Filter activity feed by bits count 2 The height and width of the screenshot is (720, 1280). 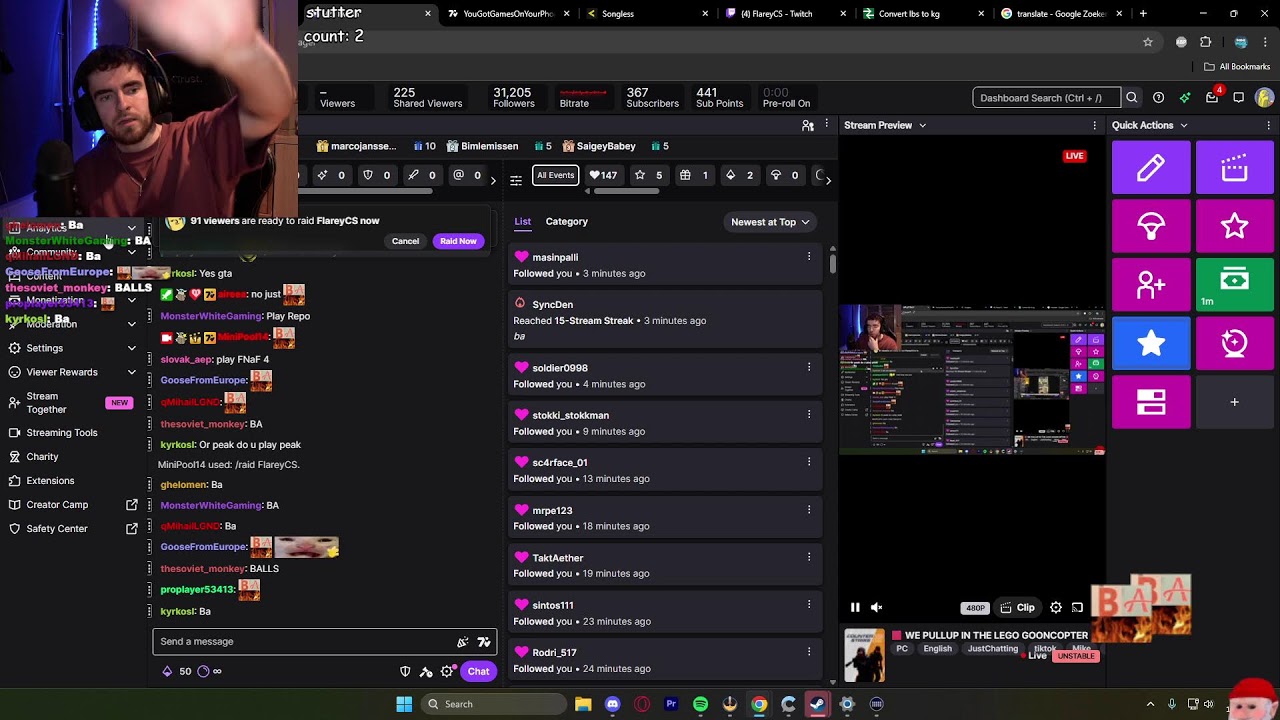(740, 175)
